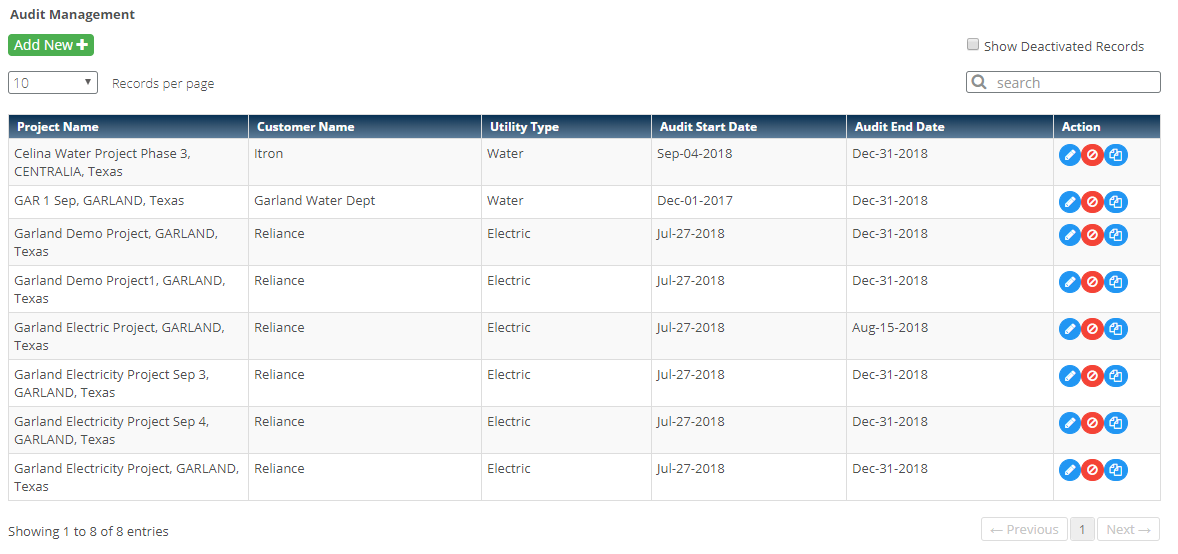Image resolution: width=1178 pixels, height=554 pixels.
Task: Edit the Garland Demo Project1 audit
Action: pyautogui.click(x=1070, y=282)
